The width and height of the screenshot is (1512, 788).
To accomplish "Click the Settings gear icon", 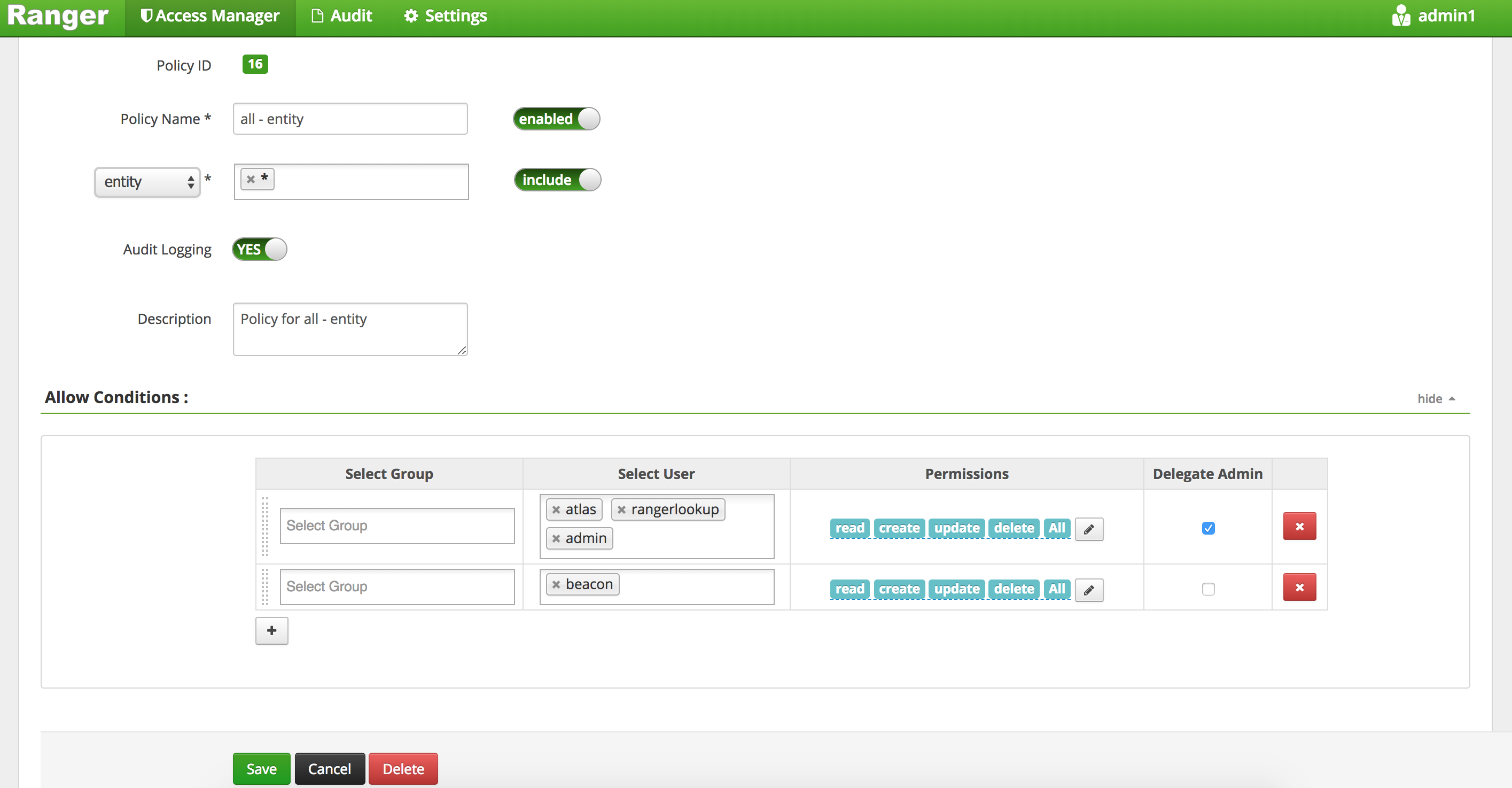I will tap(411, 16).
